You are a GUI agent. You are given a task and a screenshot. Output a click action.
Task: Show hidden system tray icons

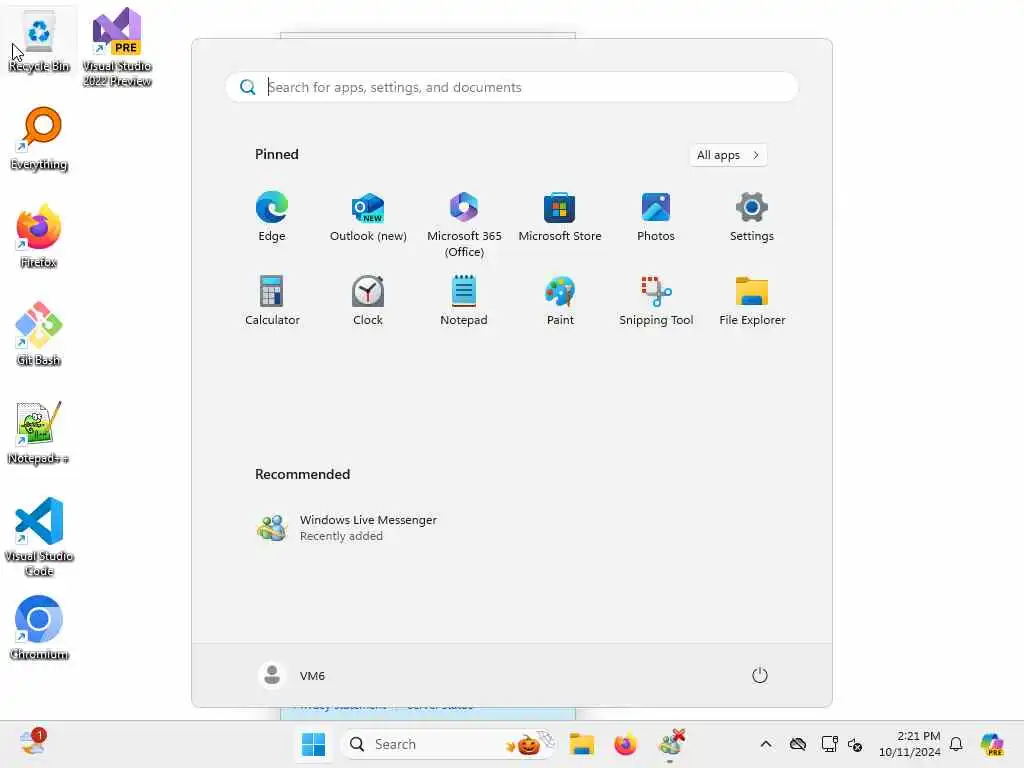766,744
